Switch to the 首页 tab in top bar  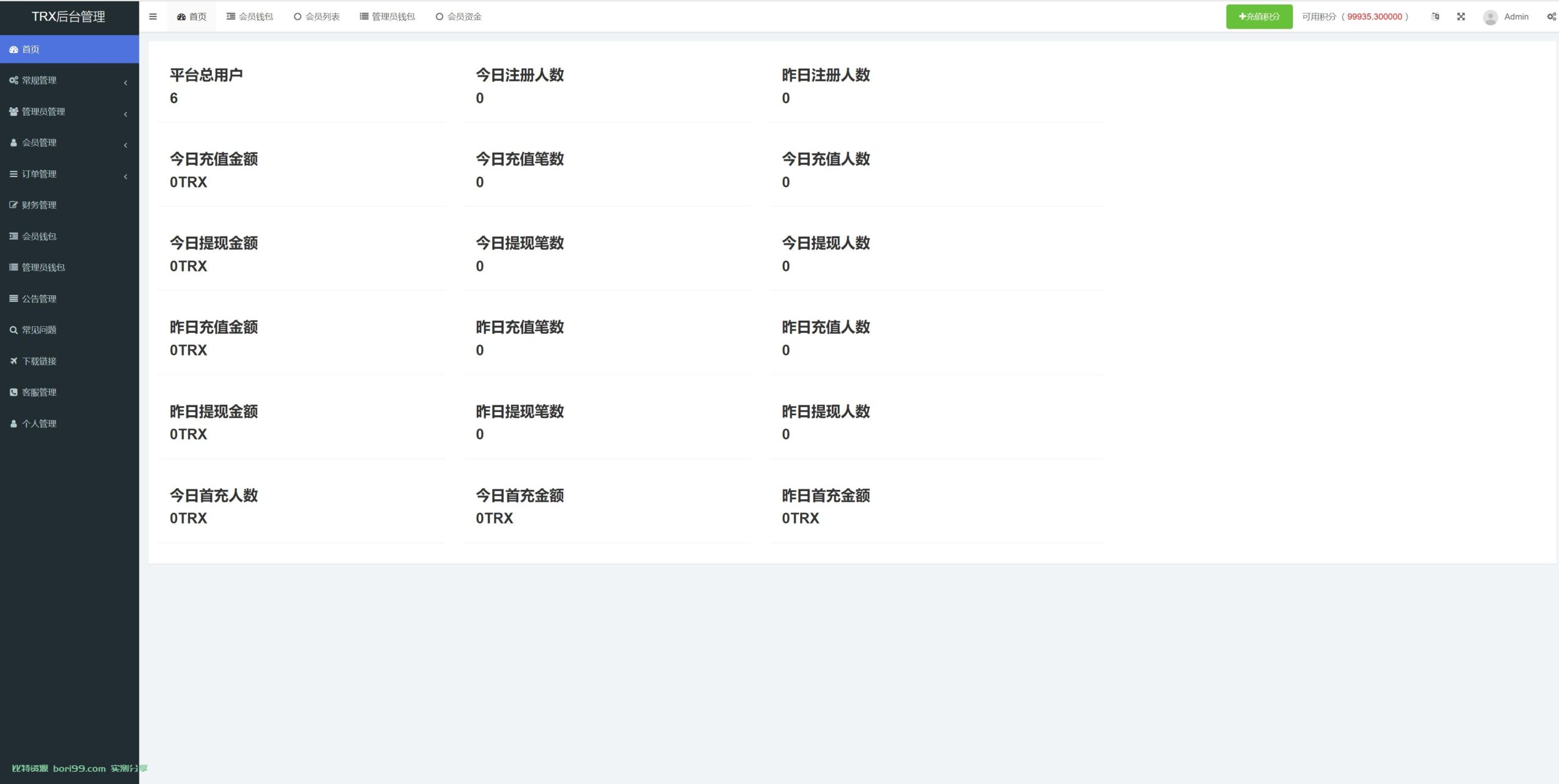pos(192,16)
